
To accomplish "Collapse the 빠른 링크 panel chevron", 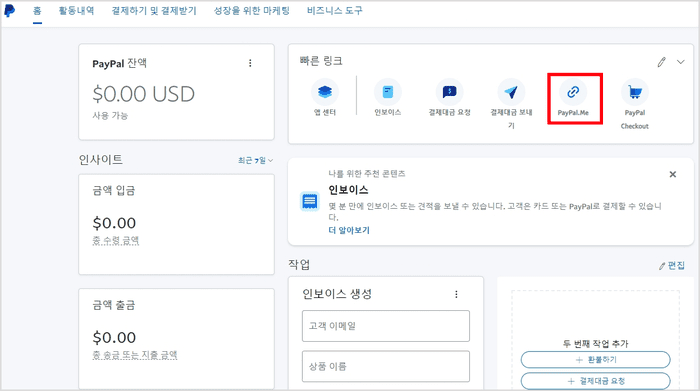I will coord(680,62).
